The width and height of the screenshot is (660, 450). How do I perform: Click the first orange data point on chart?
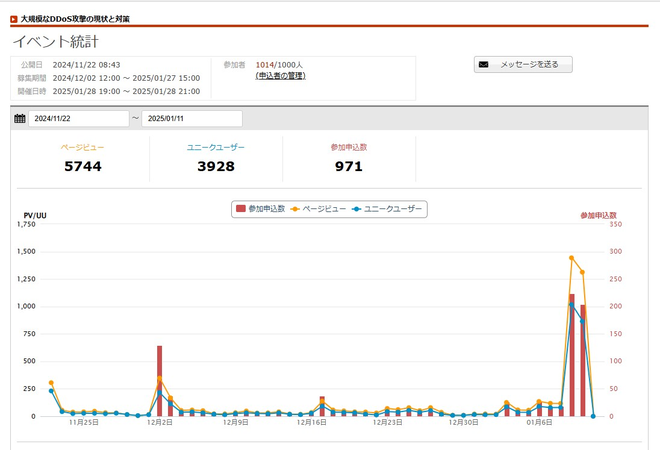point(51,383)
